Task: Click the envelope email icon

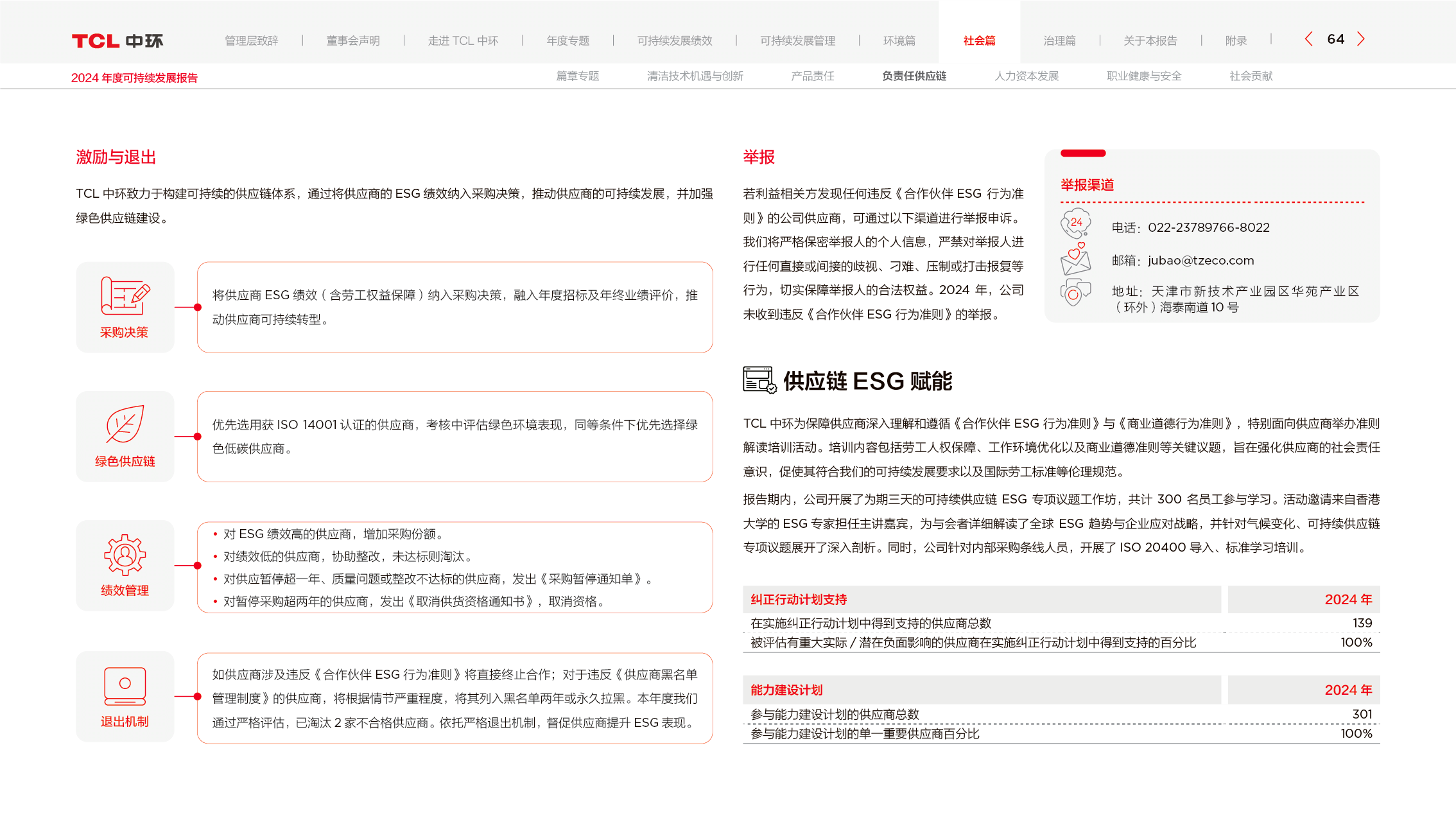Action: (x=1075, y=259)
